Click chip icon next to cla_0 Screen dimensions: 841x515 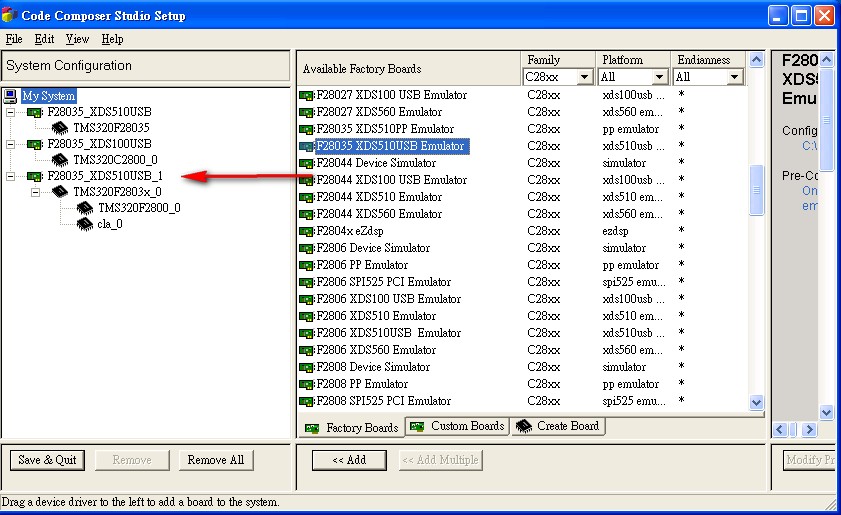pos(85,224)
